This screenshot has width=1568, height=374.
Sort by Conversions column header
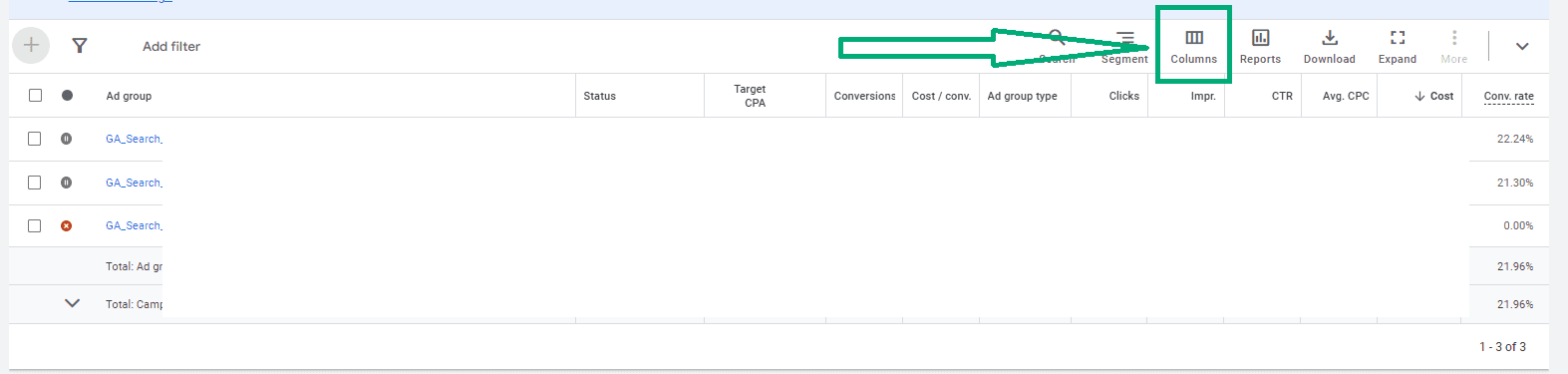[864, 96]
